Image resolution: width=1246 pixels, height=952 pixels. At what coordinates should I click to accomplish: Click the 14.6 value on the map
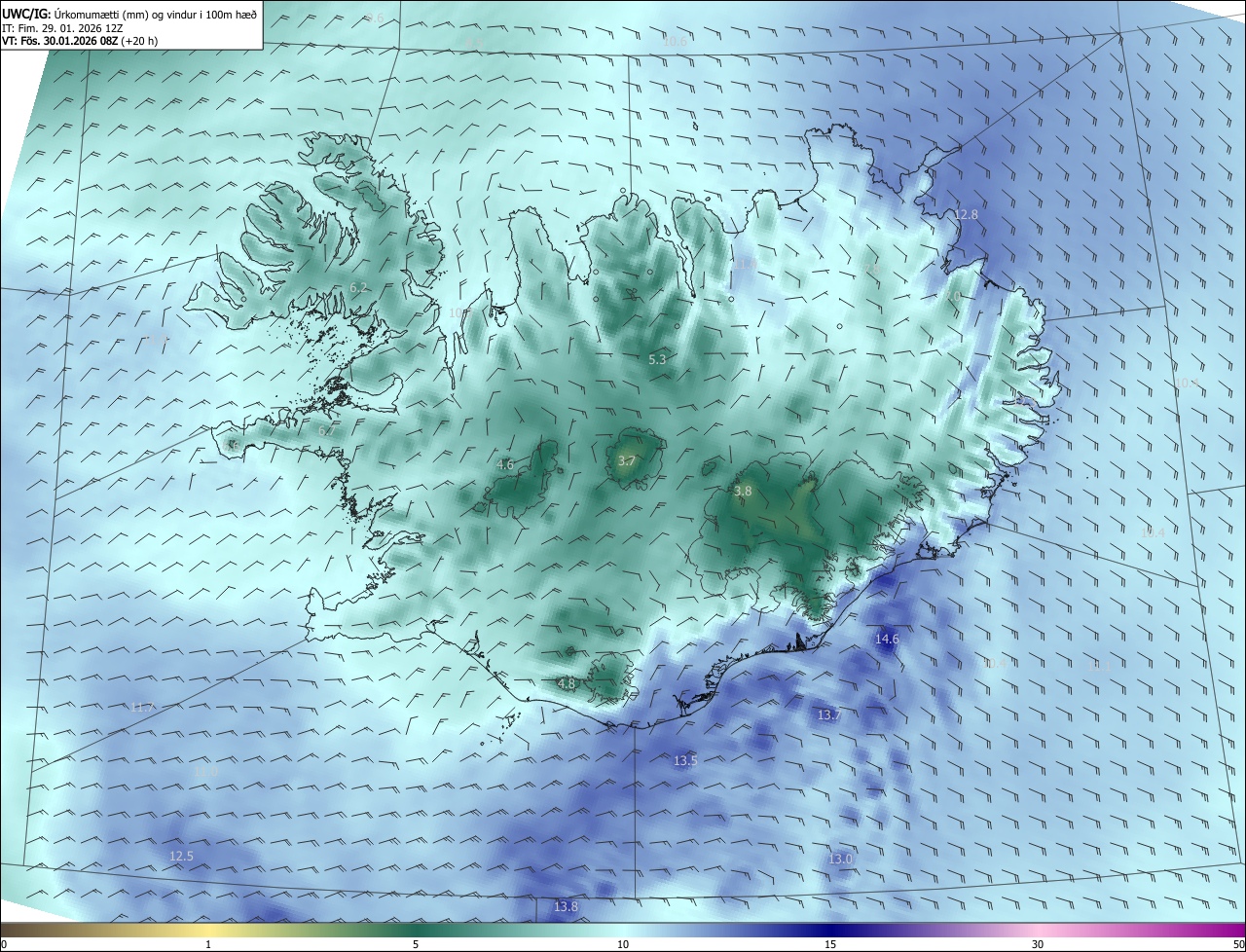pyautogui.click(x=887, y=639)
